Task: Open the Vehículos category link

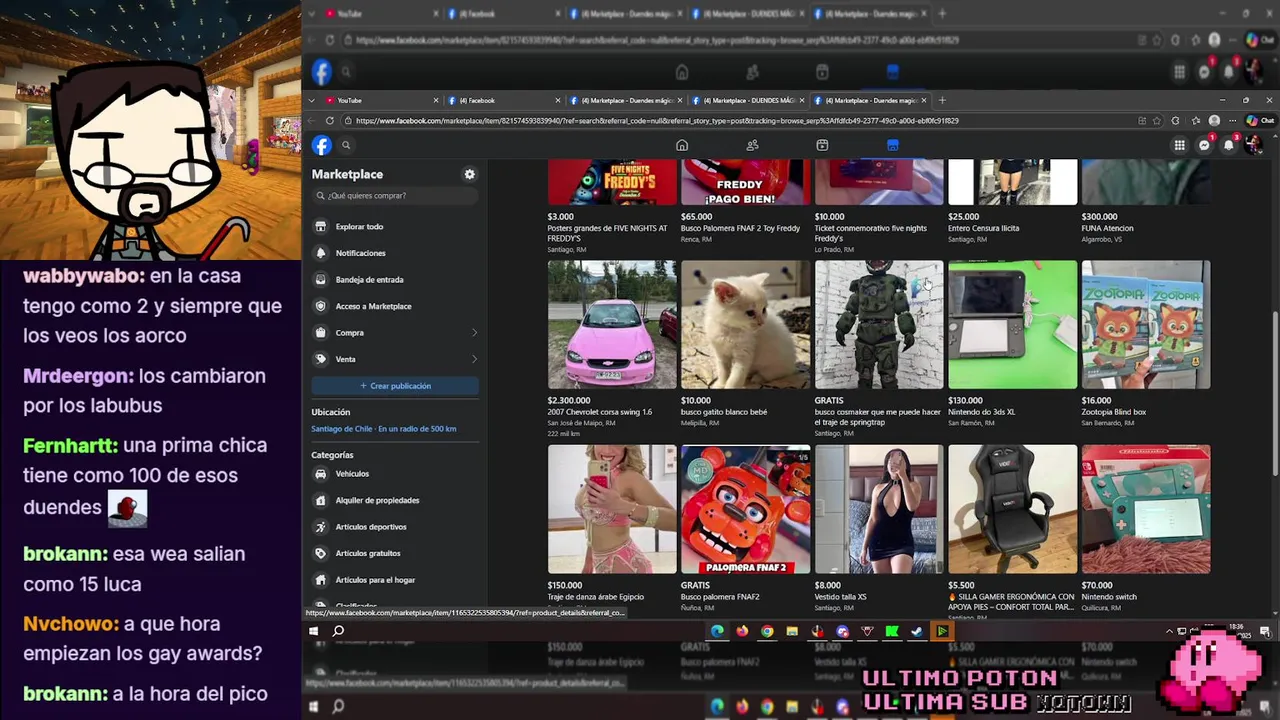Action: coord(352,474)
